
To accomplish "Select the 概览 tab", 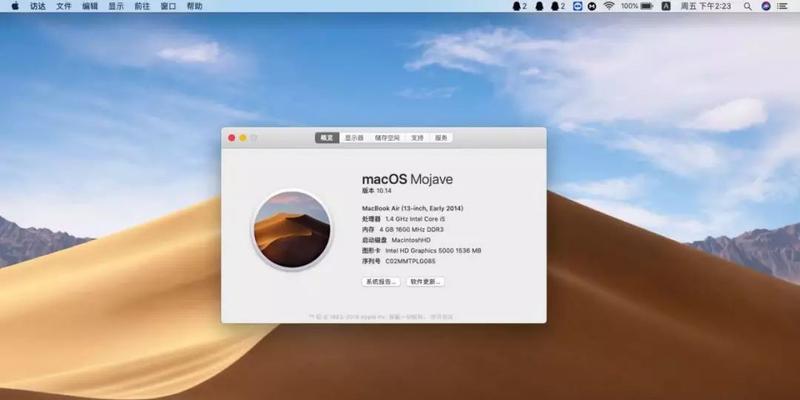I will coord(327,138).
